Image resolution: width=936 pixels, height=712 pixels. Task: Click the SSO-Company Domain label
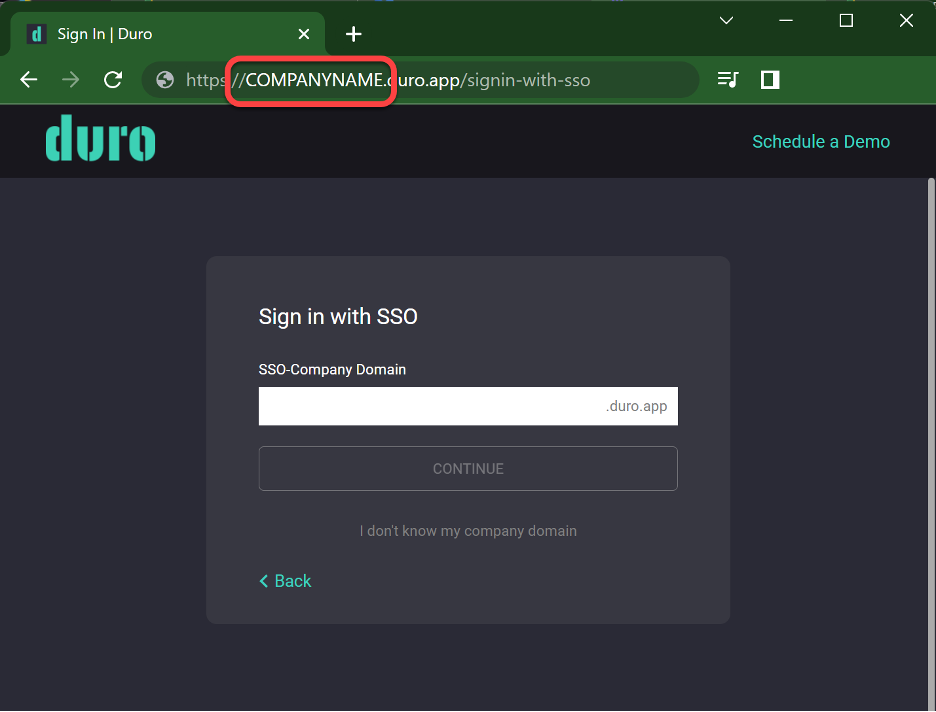[332, 369]
